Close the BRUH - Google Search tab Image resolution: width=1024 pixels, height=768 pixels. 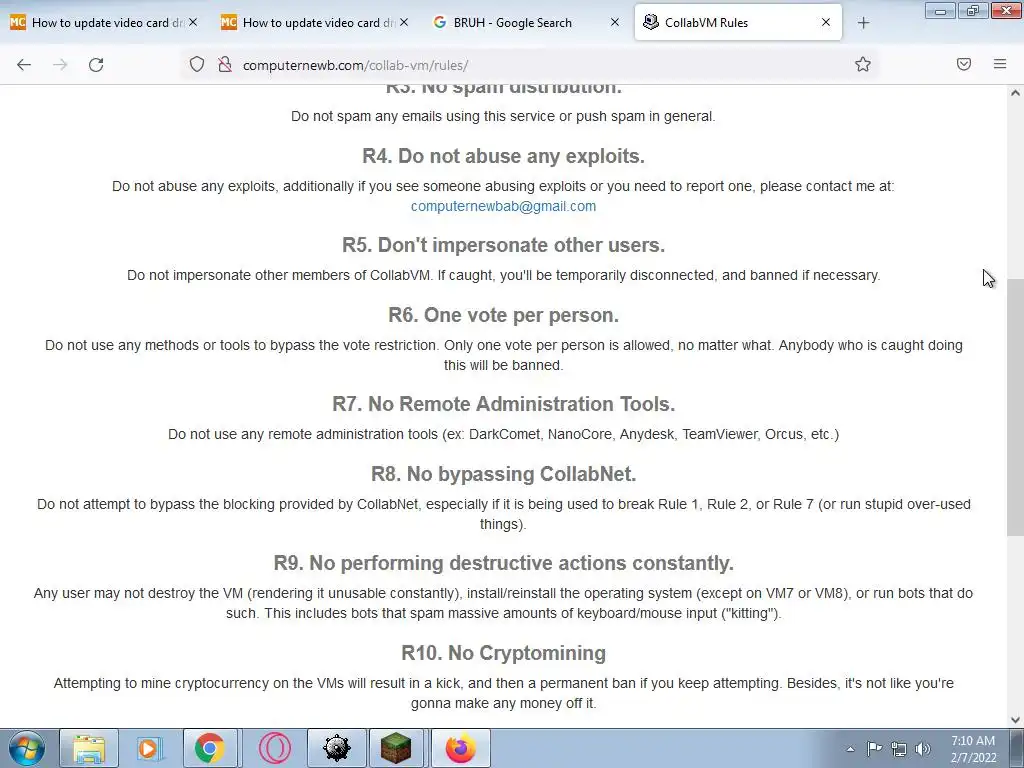pyautogui.click(x=615, y=22)
